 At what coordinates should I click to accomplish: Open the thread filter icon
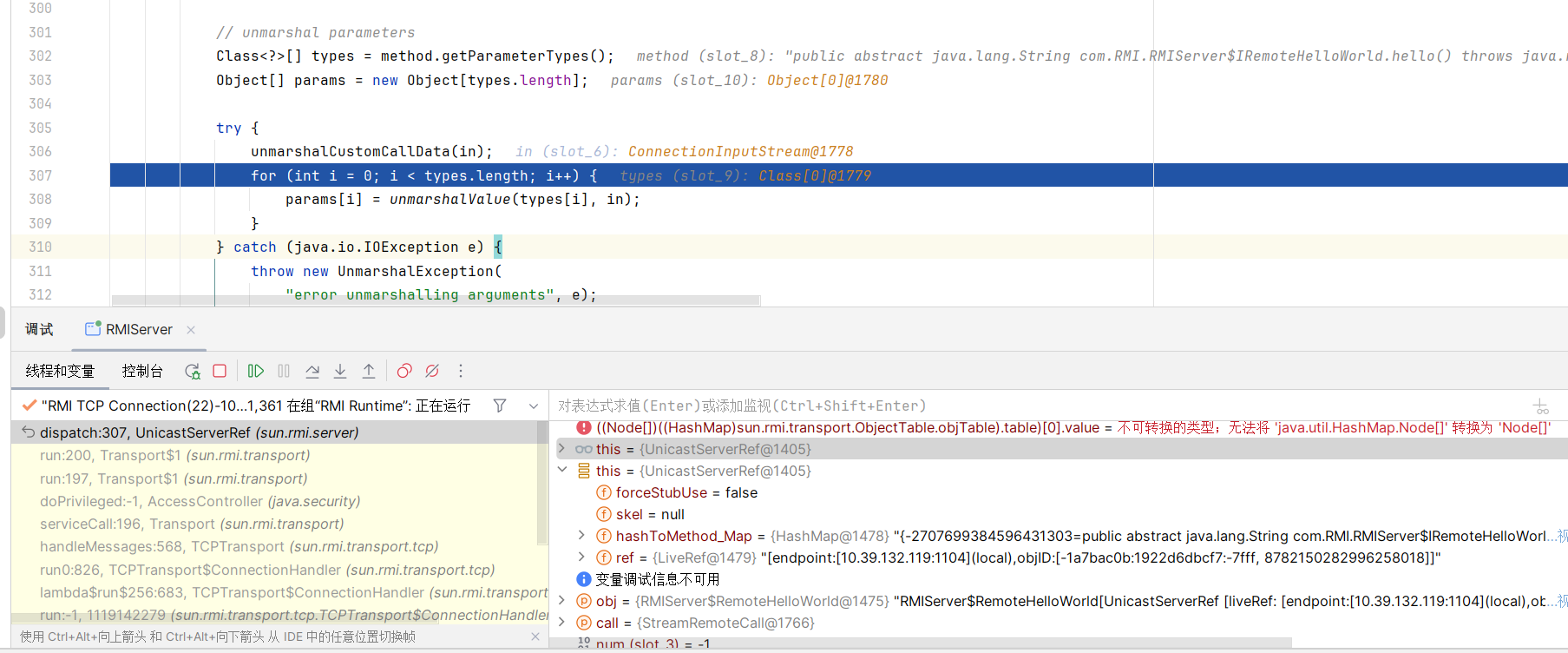500,406
